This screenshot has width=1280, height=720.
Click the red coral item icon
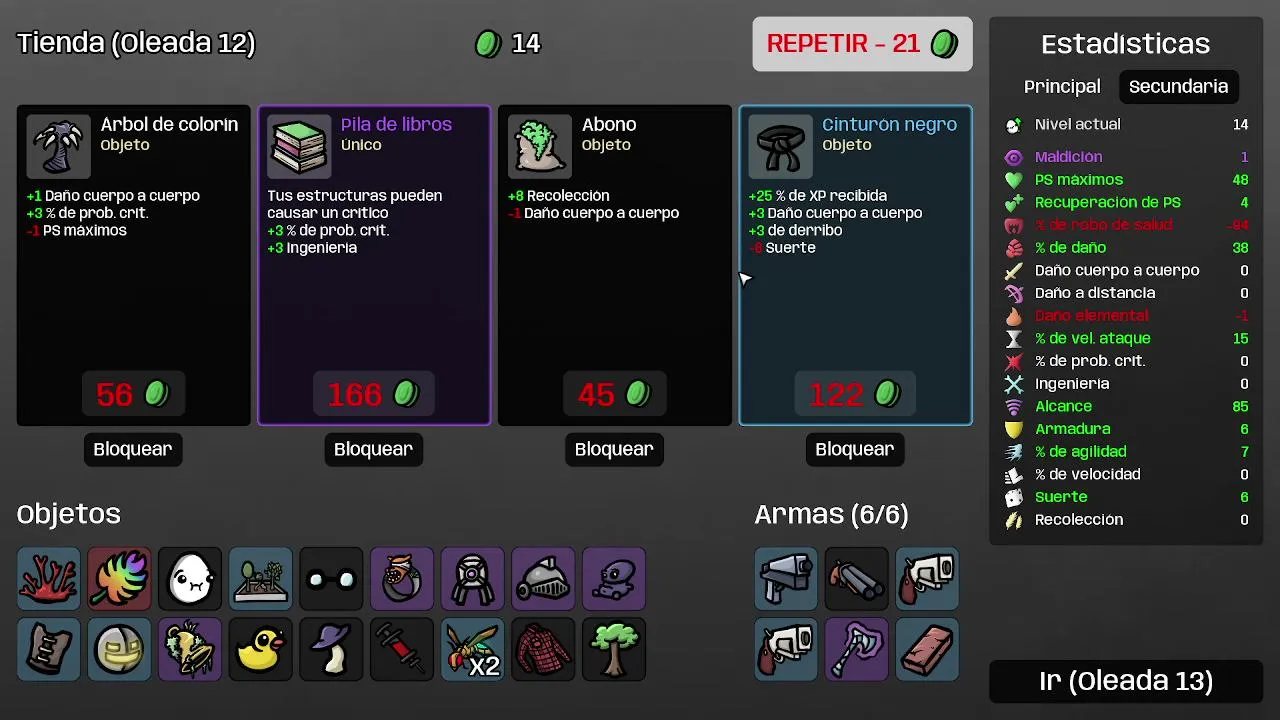pos(48,578)
